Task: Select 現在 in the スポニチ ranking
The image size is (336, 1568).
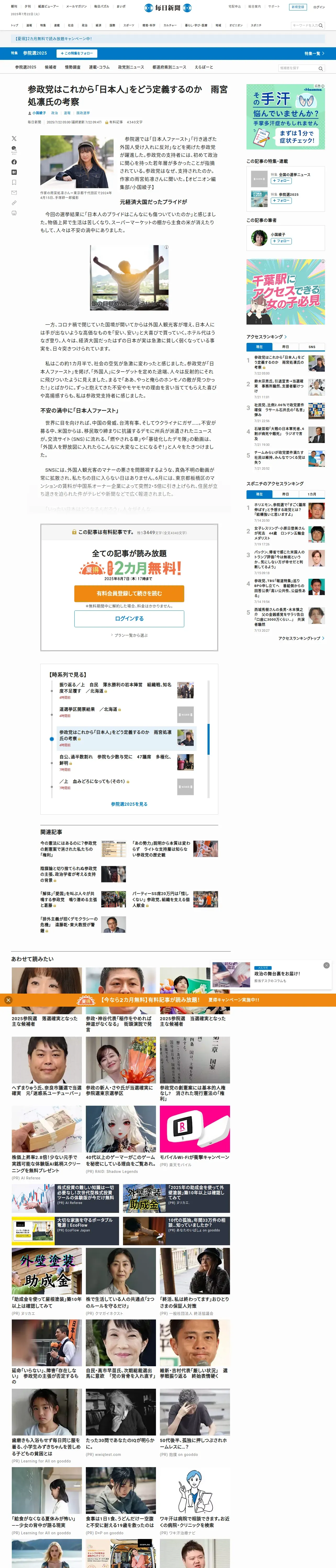Action: coord(259,494)
